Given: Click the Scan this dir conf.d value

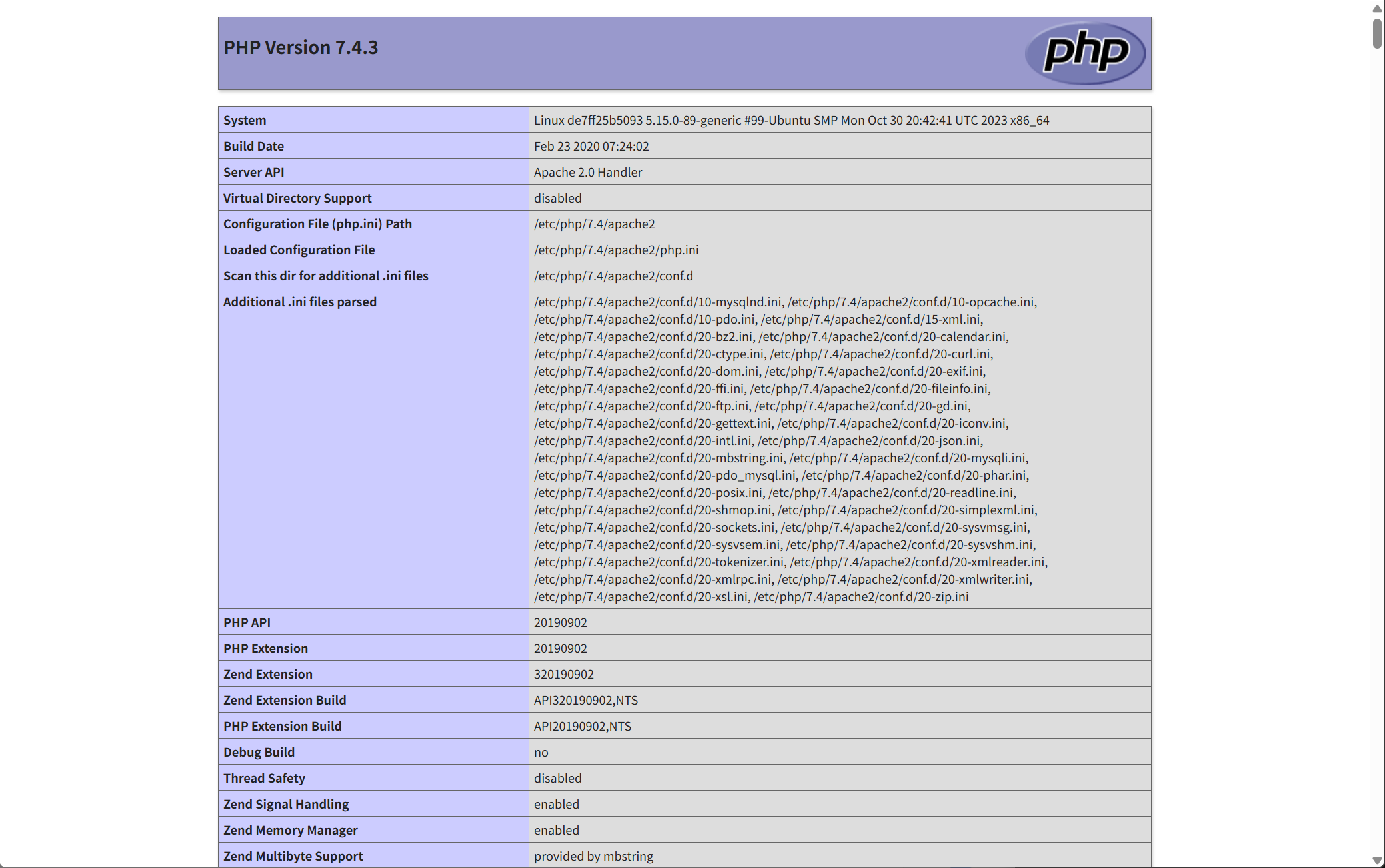Looking at the screenshot, I should point(613,276).
